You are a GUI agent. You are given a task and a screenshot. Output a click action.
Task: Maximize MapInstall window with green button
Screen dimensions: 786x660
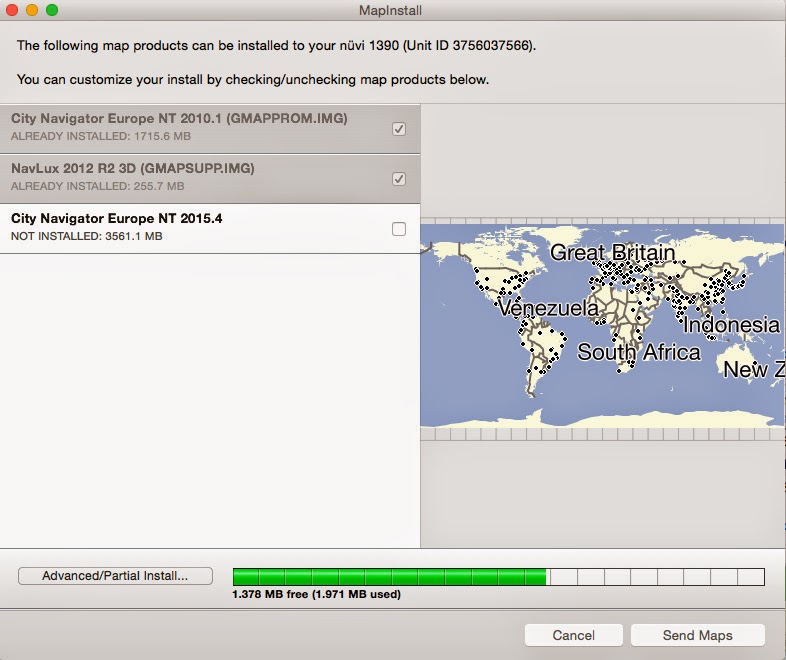click(52, 10)
